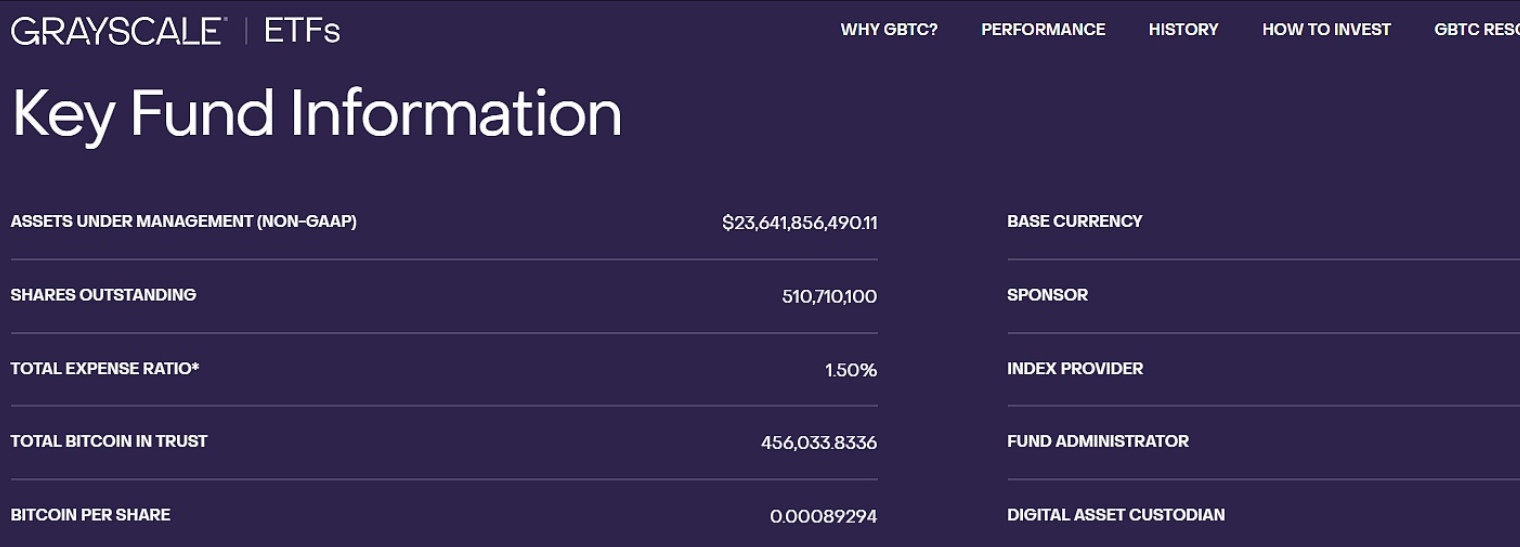1520x547 pixels.
Task: Select the $23,641,856,490.11 AUM value
Action: coord(799,223)
